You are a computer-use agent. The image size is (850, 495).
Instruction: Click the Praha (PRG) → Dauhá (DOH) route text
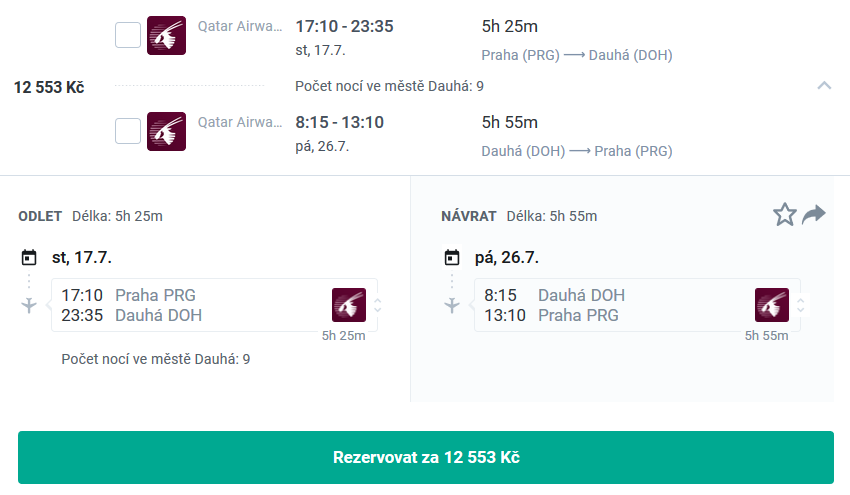[x=577, y=55]
